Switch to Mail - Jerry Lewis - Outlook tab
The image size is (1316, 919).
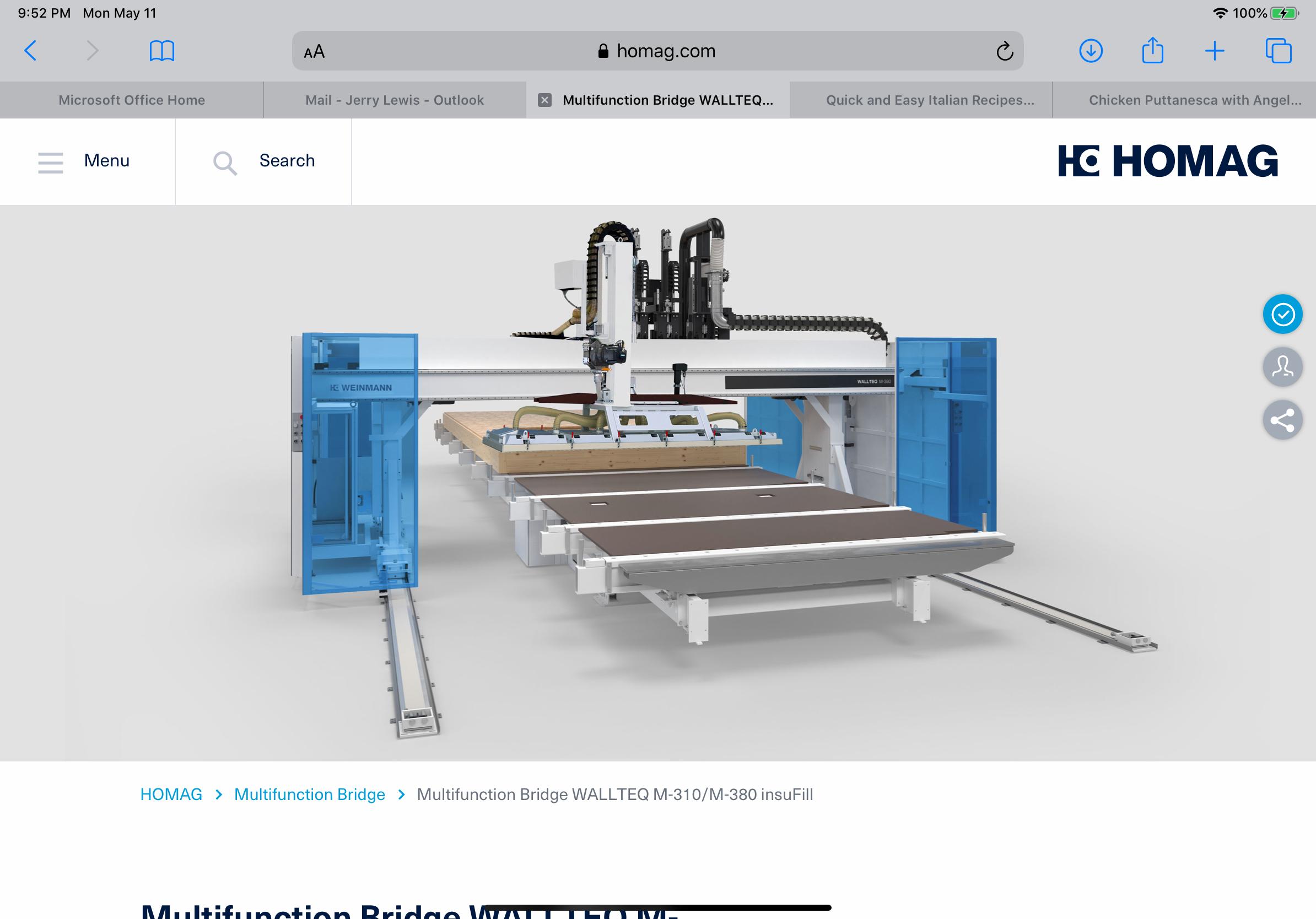pyautogui.click(x=395, y=100)
